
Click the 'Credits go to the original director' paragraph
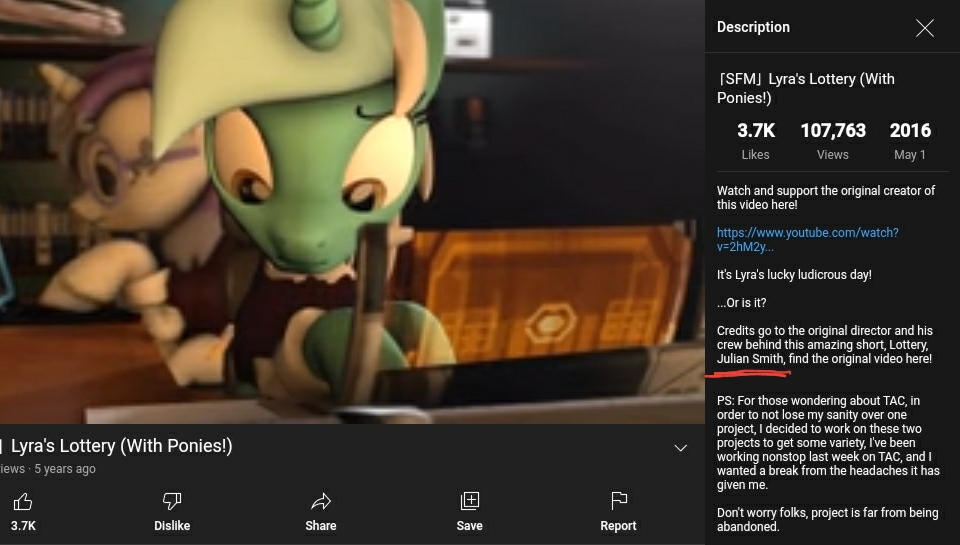[x=825, y=345]
